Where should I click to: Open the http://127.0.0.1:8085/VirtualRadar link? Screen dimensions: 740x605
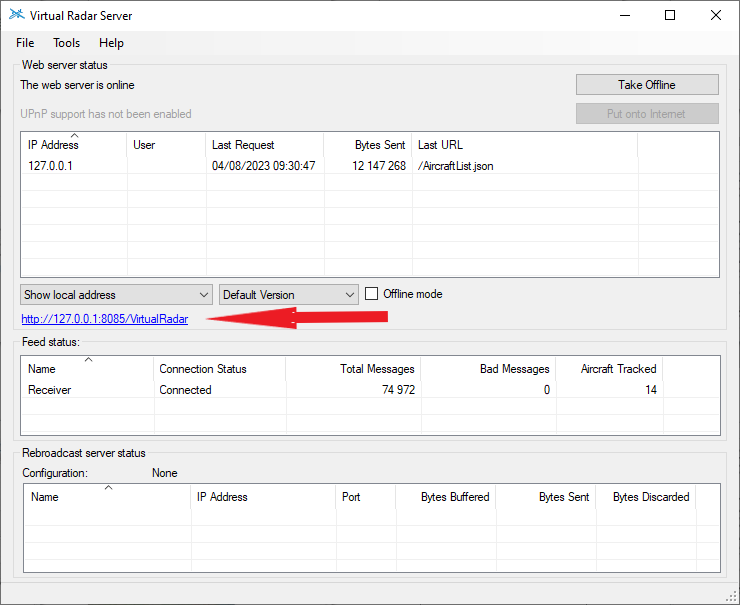105,319
